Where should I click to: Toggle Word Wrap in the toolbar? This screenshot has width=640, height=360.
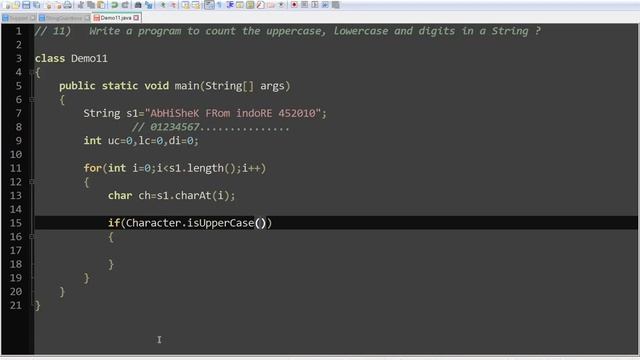coord(209,5)
